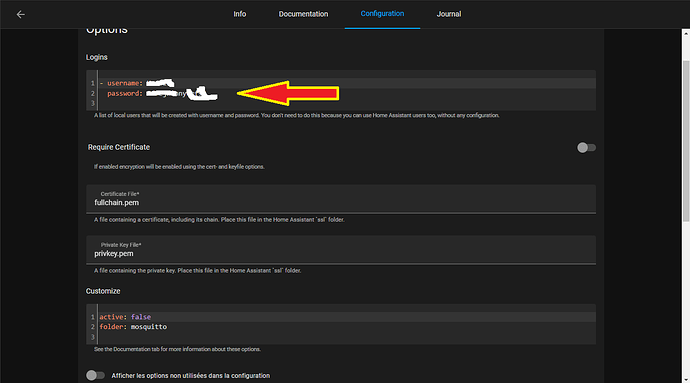The image size is (690, 383).
Task: Click the username line in Logins editor
Action: 347,83
